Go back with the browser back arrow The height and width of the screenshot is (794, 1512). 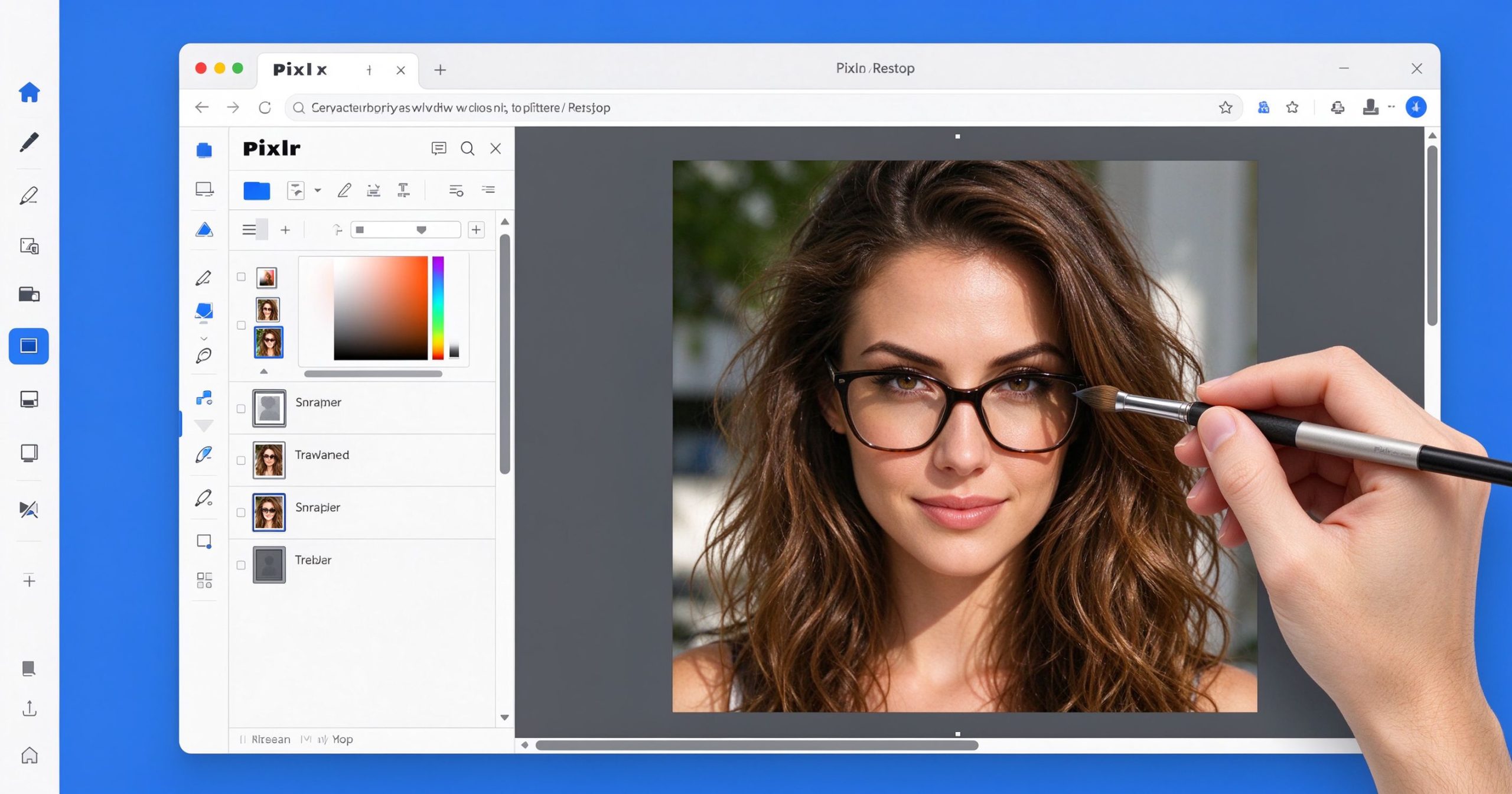coord(202,108)
